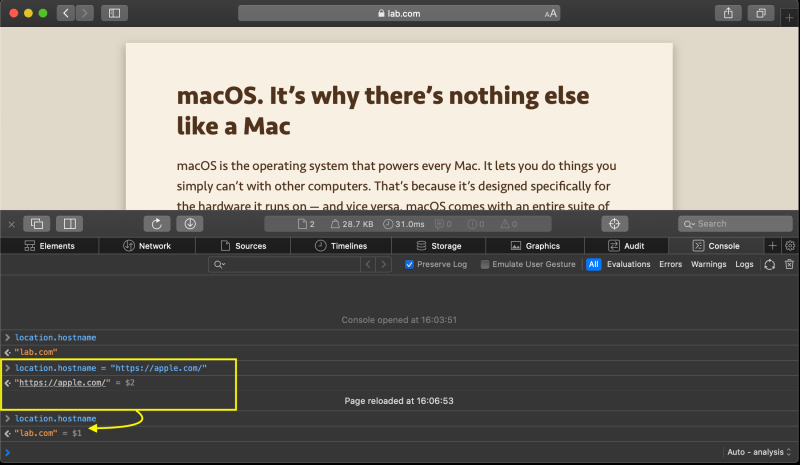Enable the Emulate User Gesture checkbox

[x=485, y=264]
